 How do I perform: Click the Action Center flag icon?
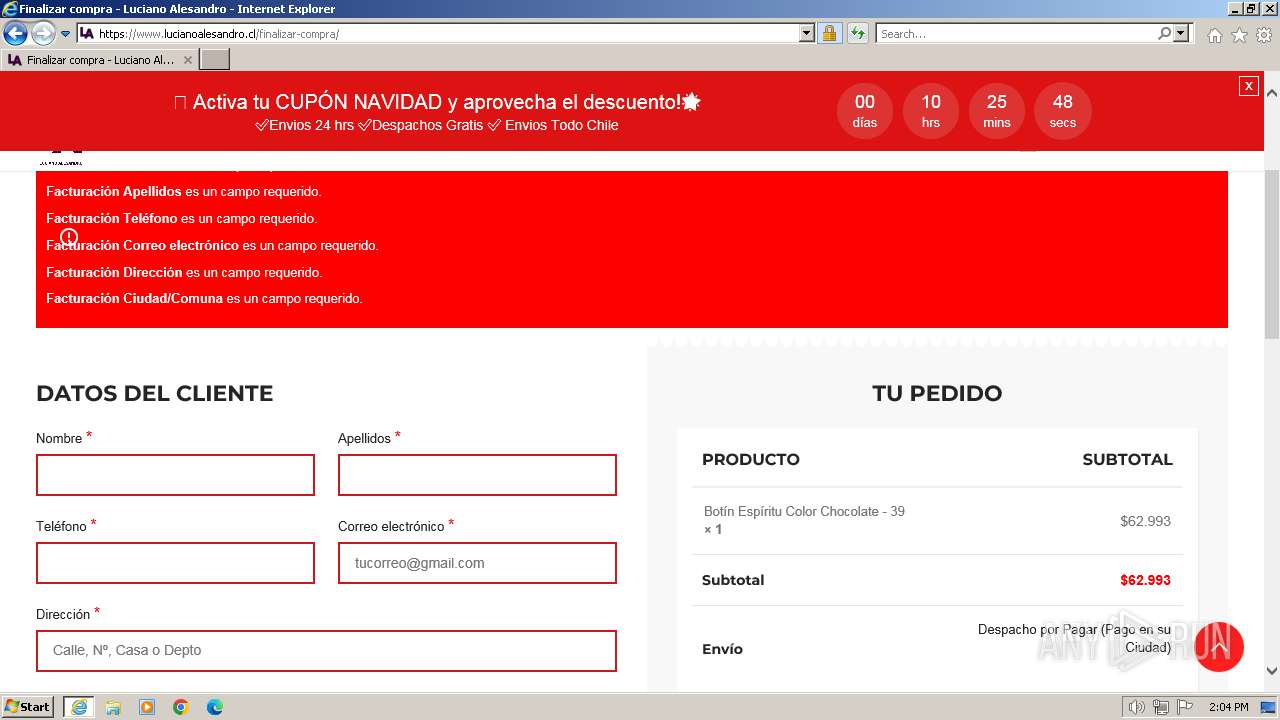1185,707
